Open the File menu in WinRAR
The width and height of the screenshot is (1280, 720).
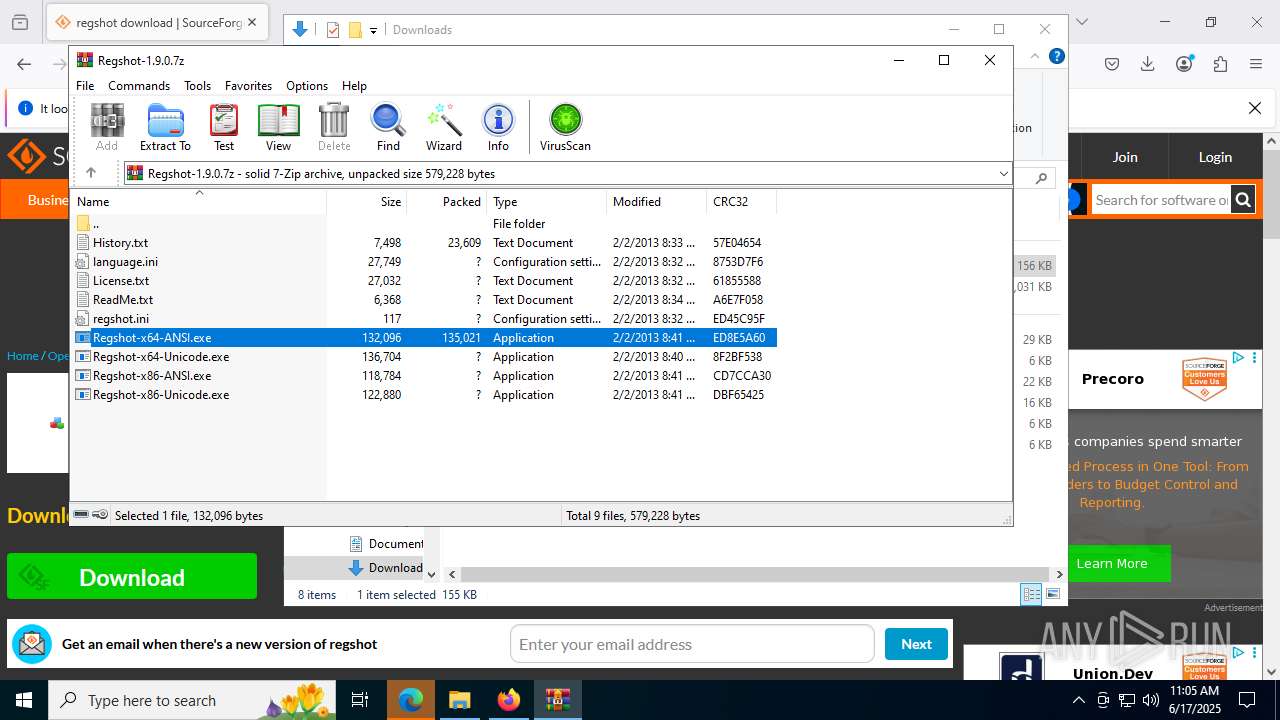click(85, 86)
